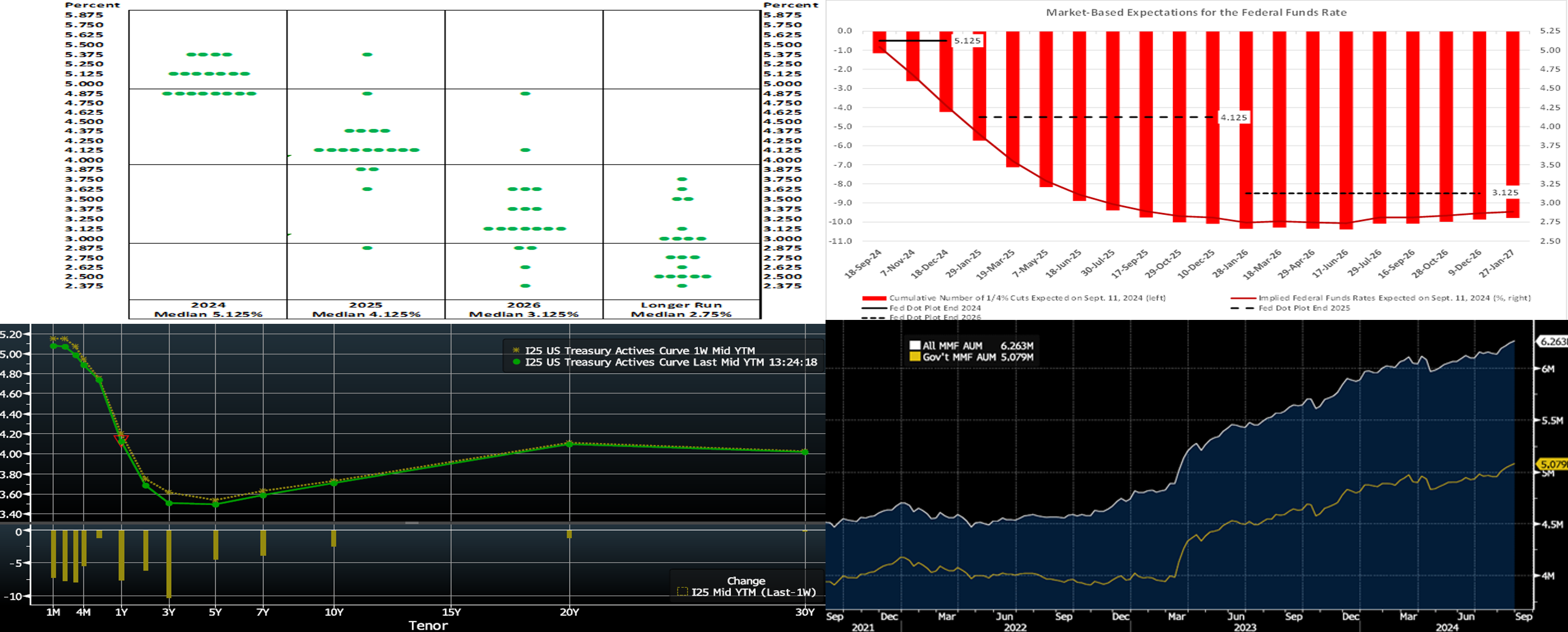The height and width of the screenshot is (632, 1568).
Task: Click the 1W Mid YTM star legend icon
Action: tap(516, 350)
